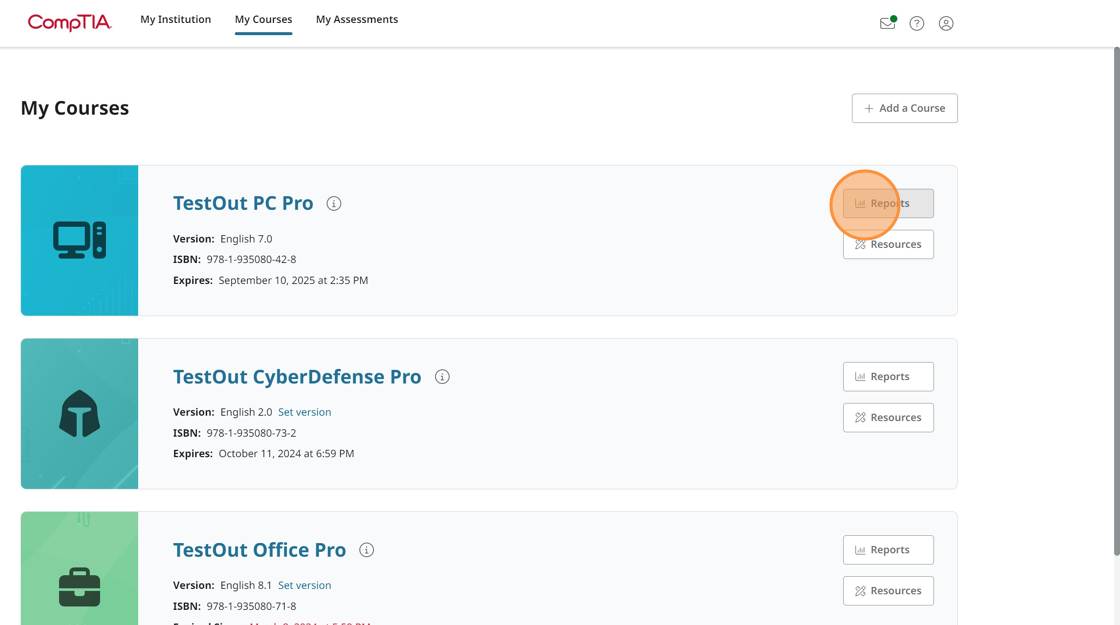
Task: Open the CyberDefense Pro helmet thumbnail
Action: pyautogui.click(x=80, y=414)
